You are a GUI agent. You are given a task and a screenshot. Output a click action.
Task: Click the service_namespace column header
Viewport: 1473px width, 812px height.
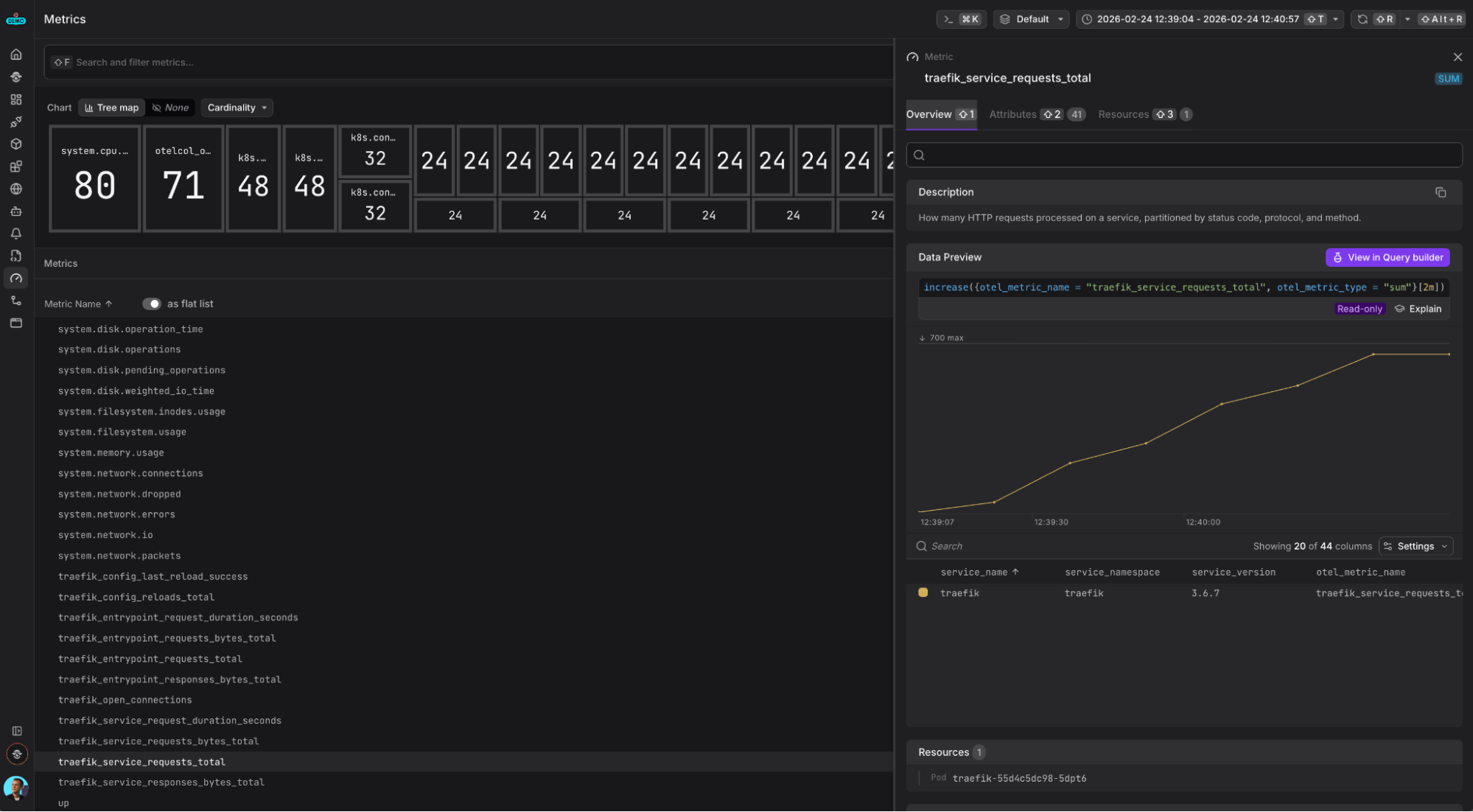(1112, 573)
